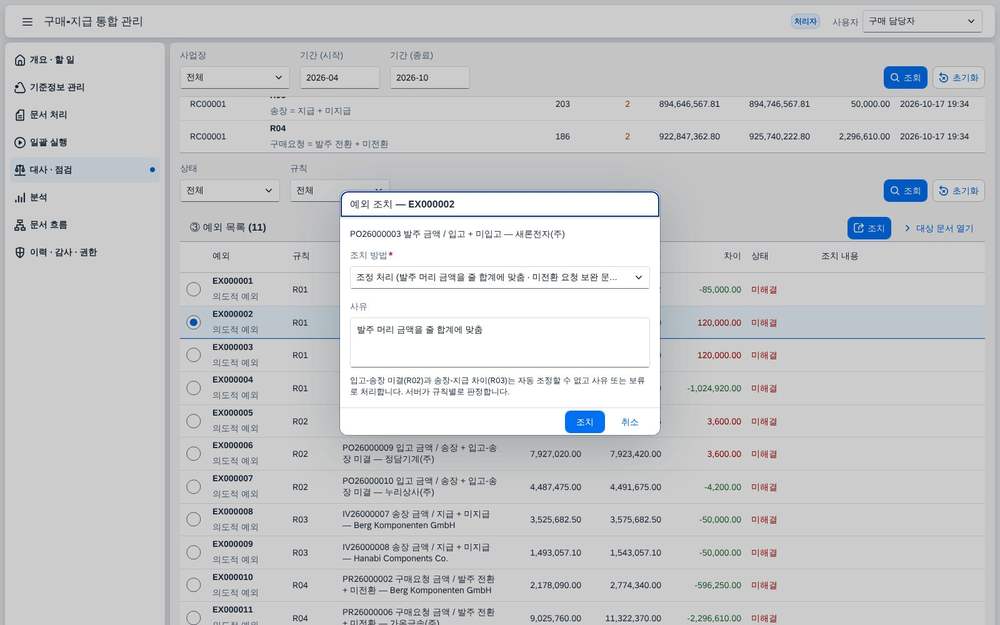The image size is (1000, 625).
Task: Open 상태 전체 dropdown
Action: pos(229,190)
